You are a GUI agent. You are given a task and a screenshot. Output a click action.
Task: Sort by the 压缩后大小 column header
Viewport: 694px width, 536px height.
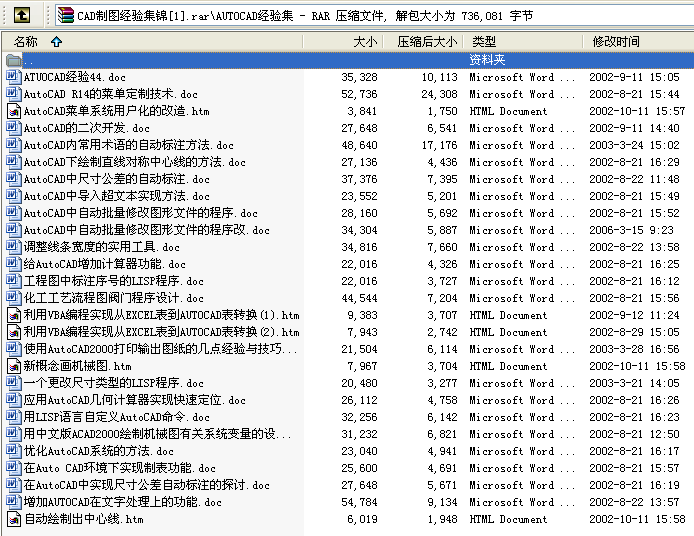(427, 42)
